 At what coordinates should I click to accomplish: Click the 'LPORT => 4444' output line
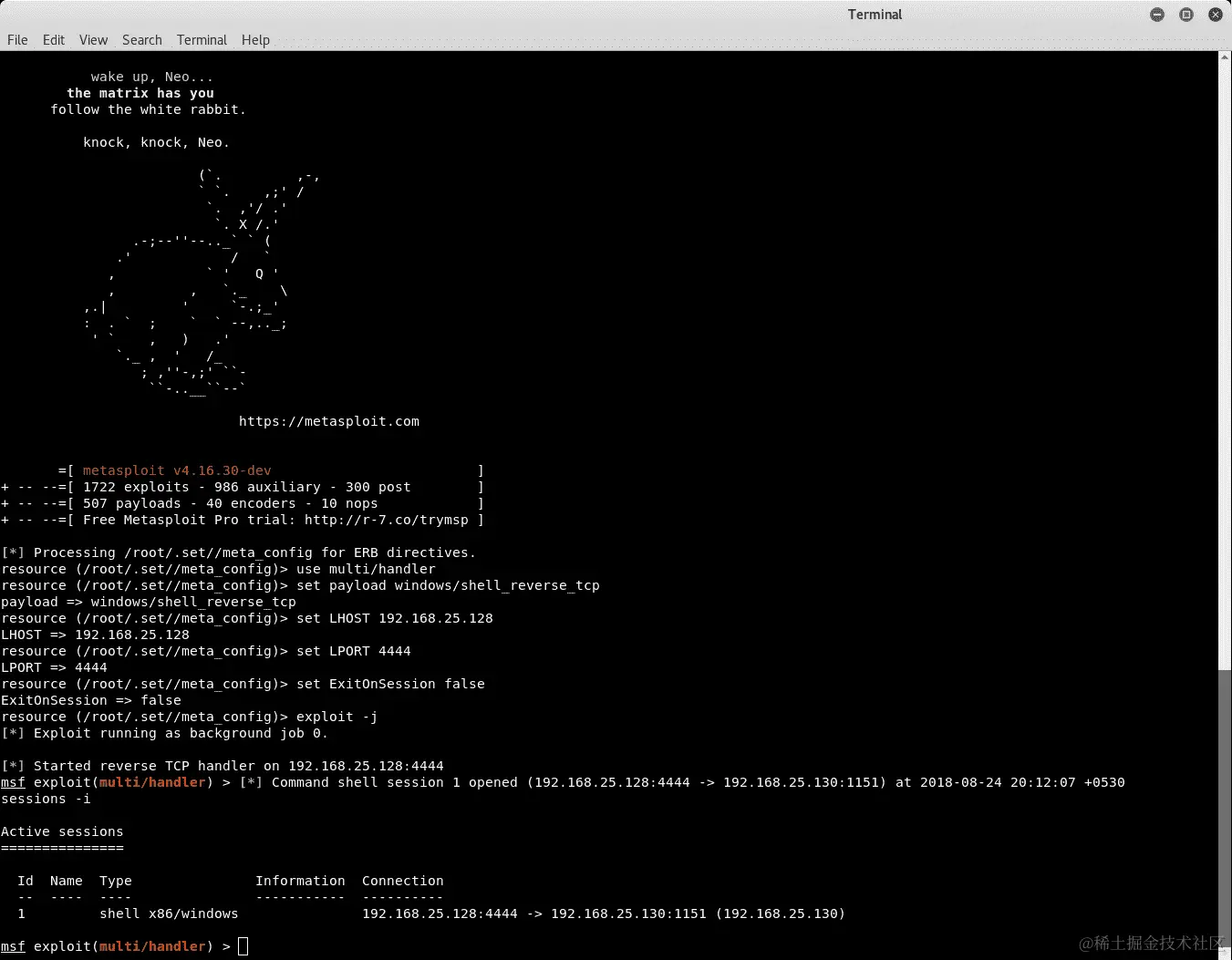(54, 667)
